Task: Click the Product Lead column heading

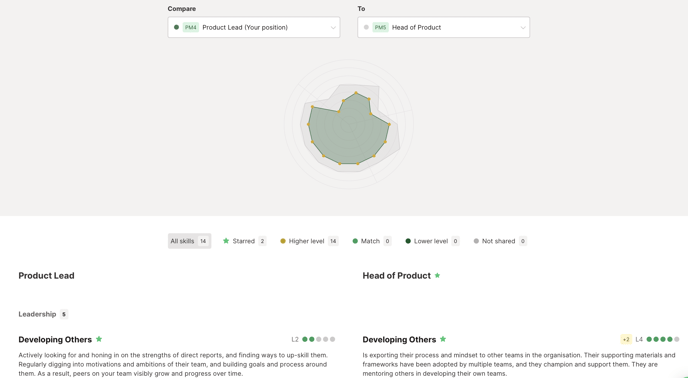Action: [x=47, y=276]
